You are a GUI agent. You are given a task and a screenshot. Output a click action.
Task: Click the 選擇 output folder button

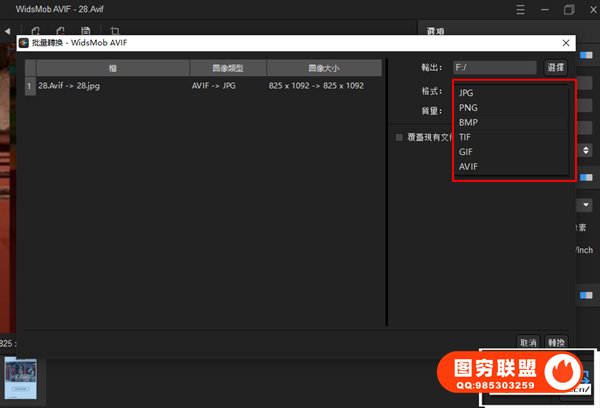tap(555, 67)
